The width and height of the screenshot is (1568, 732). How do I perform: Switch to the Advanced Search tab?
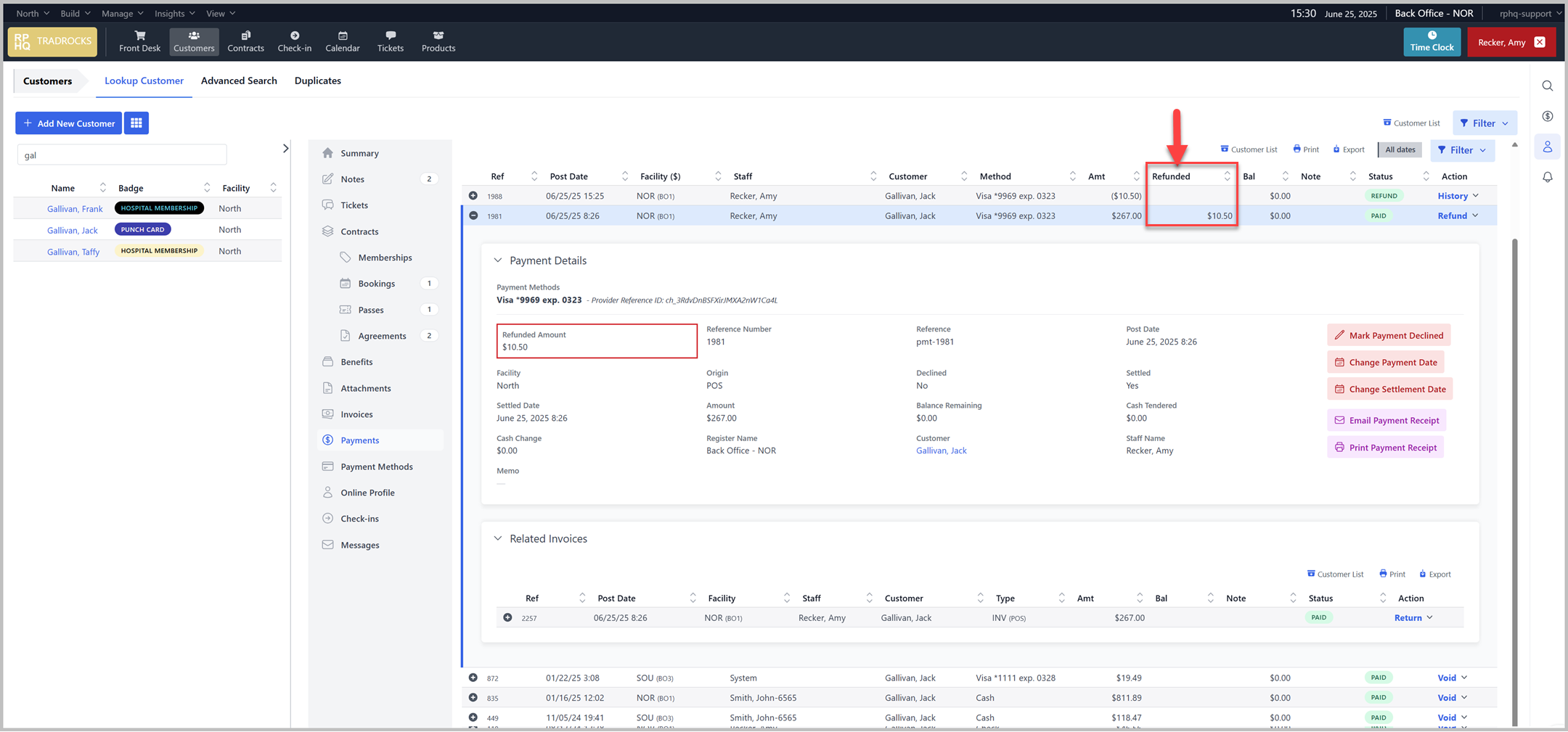239,81
